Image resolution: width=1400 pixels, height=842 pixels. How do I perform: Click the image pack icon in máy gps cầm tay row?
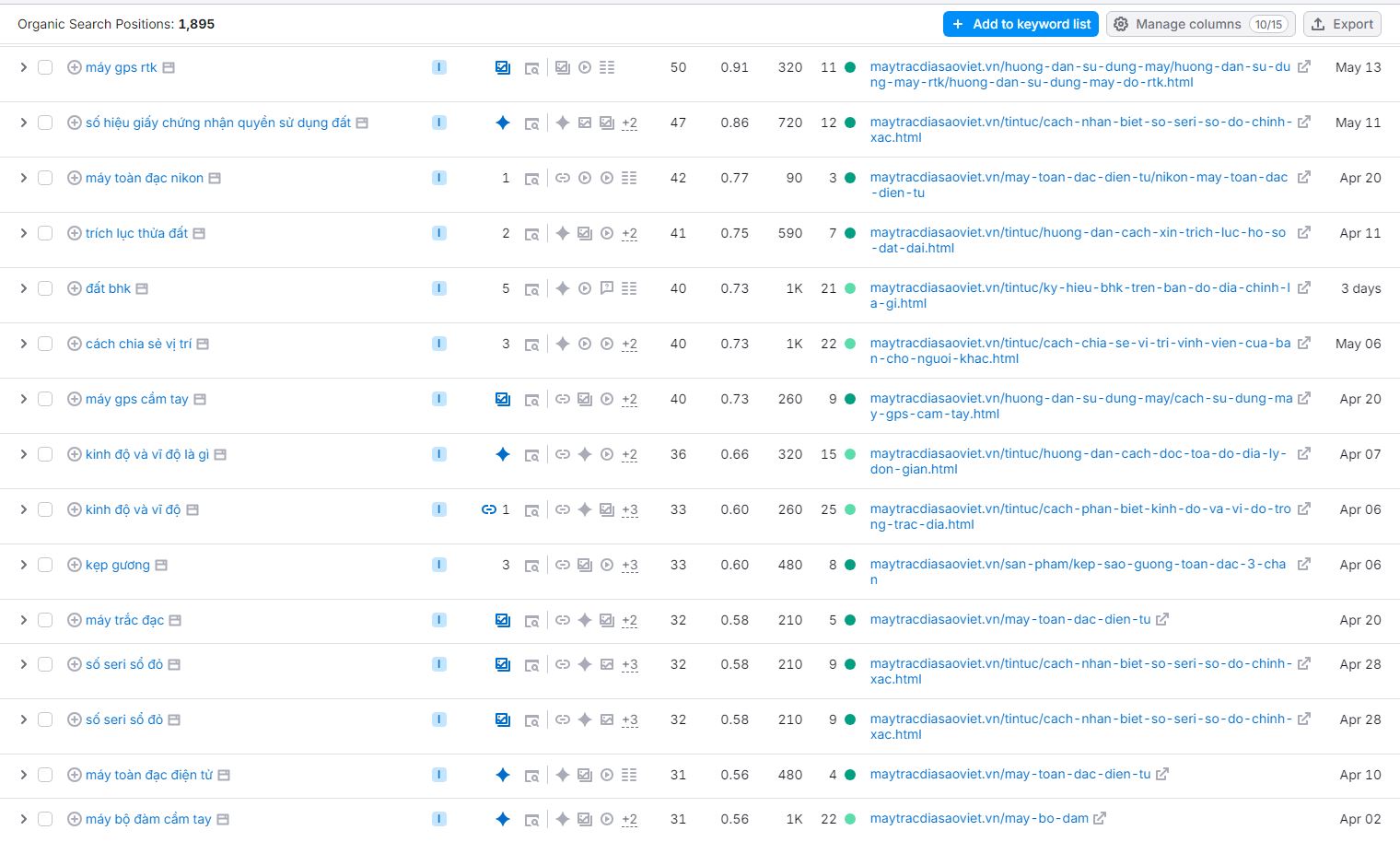[x=503, y=399]
